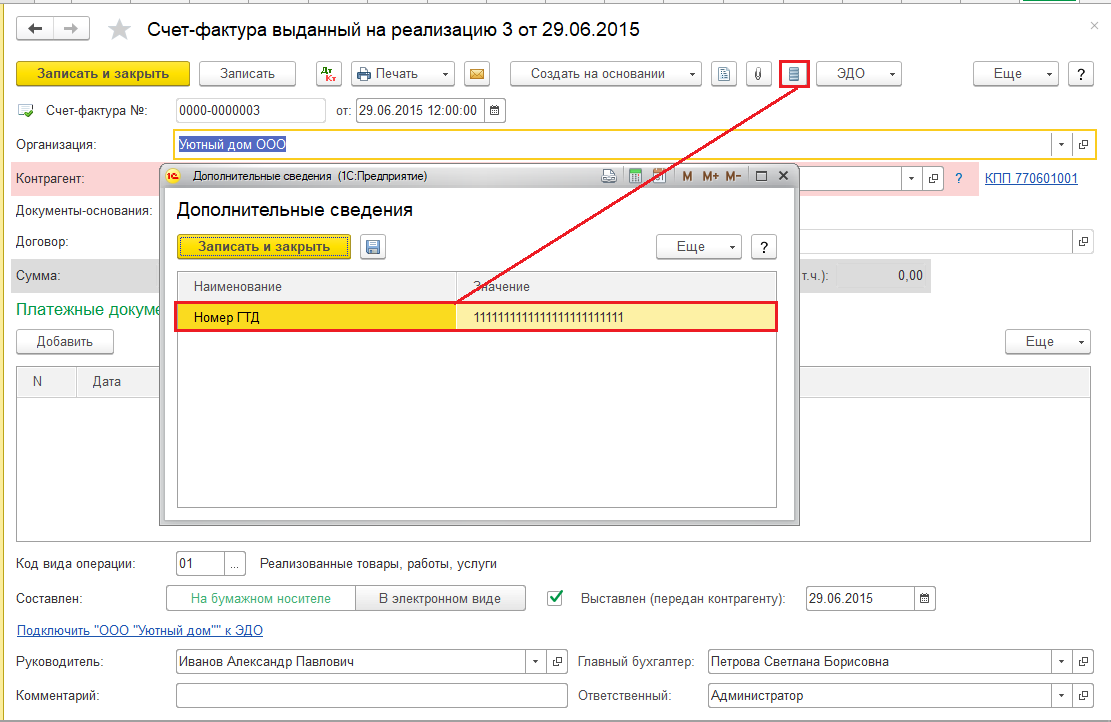Click Записать и закрыть in dialog
Image resolution: width=1111 pixels, height=722 pixels.
pos(264,247)
